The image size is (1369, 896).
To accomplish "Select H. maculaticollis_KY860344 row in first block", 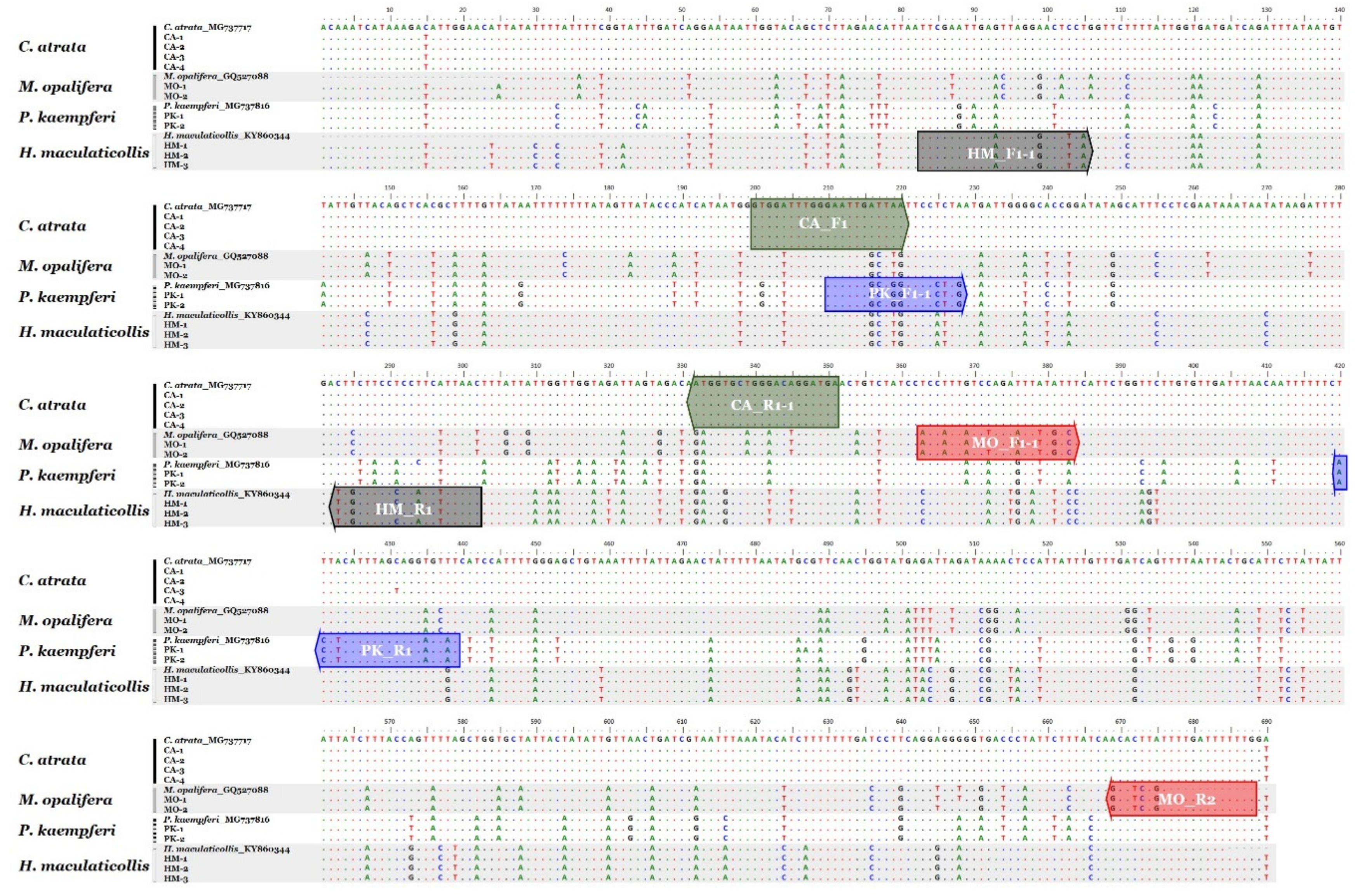I will click(x=227, y=136).
